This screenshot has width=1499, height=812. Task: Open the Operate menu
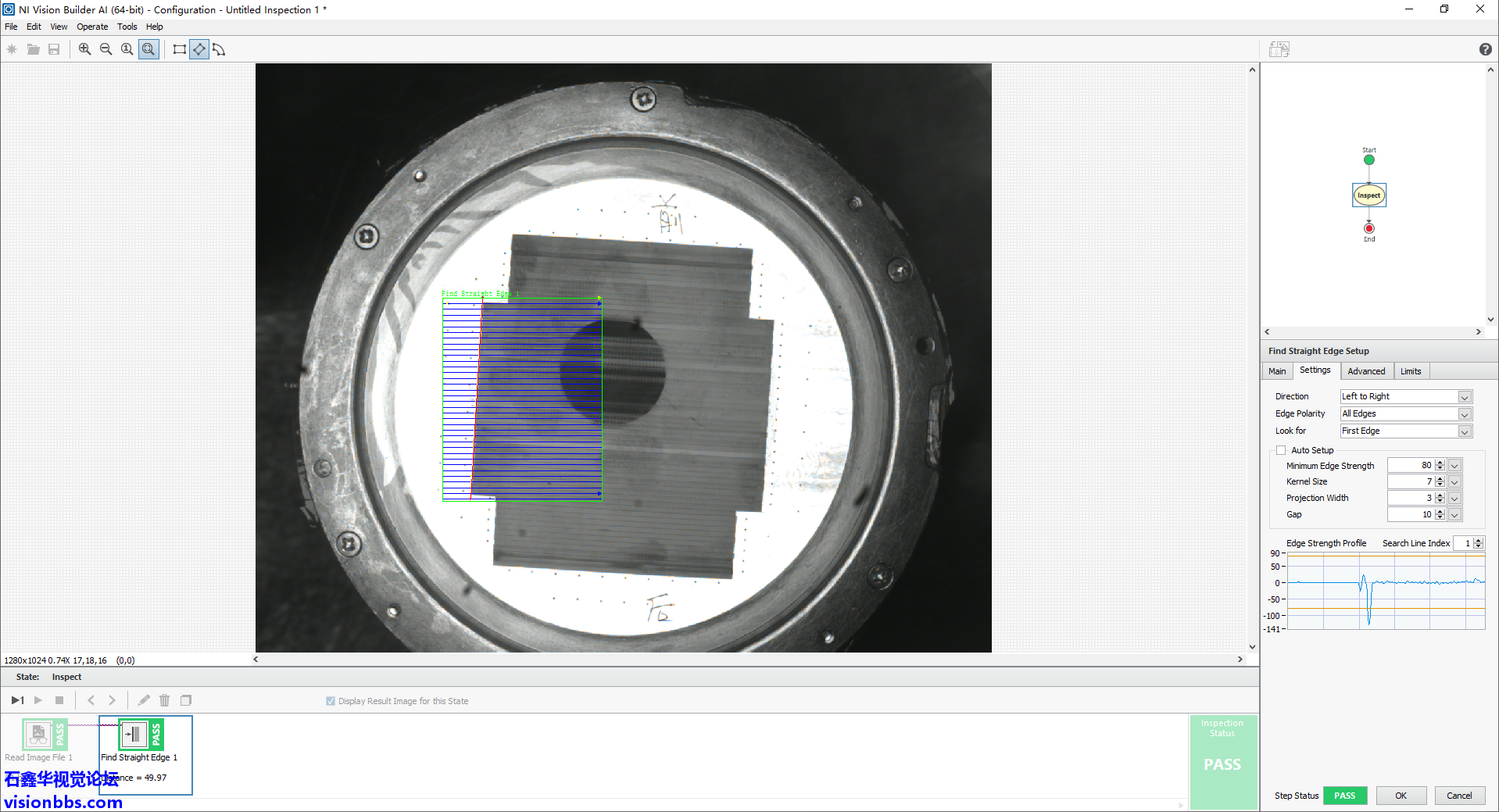[x=91, y=26]
